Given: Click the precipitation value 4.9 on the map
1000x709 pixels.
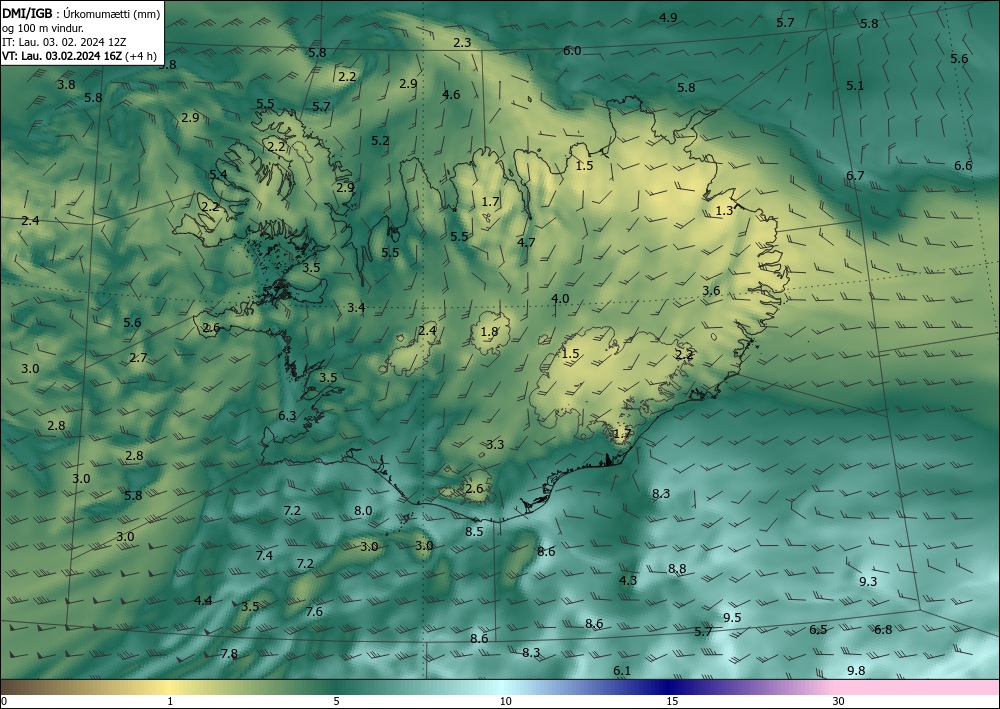Looking at the screenshot, I should click(x=668, y=18).
